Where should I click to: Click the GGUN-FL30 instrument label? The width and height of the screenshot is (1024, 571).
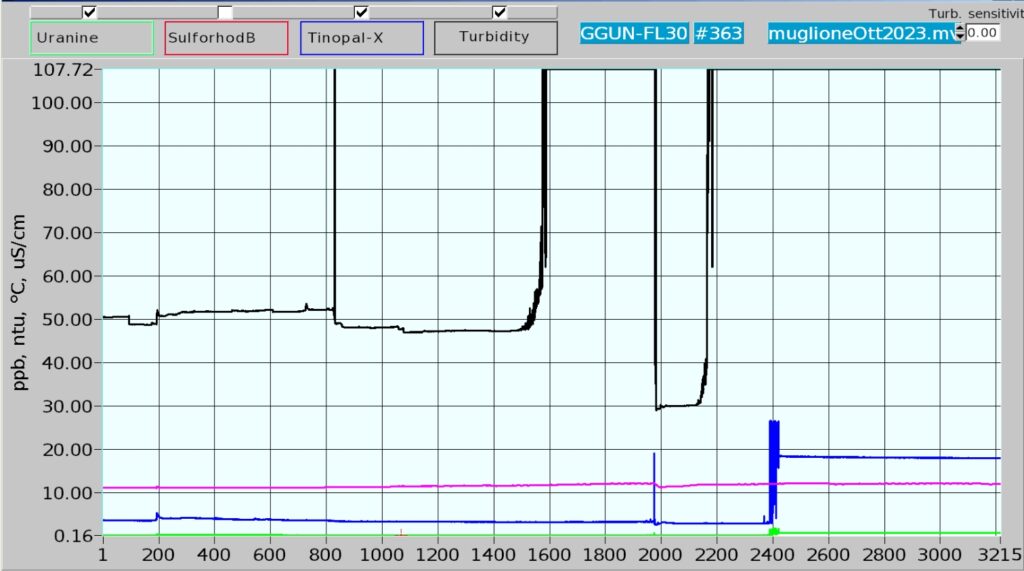tap(633, 33)
